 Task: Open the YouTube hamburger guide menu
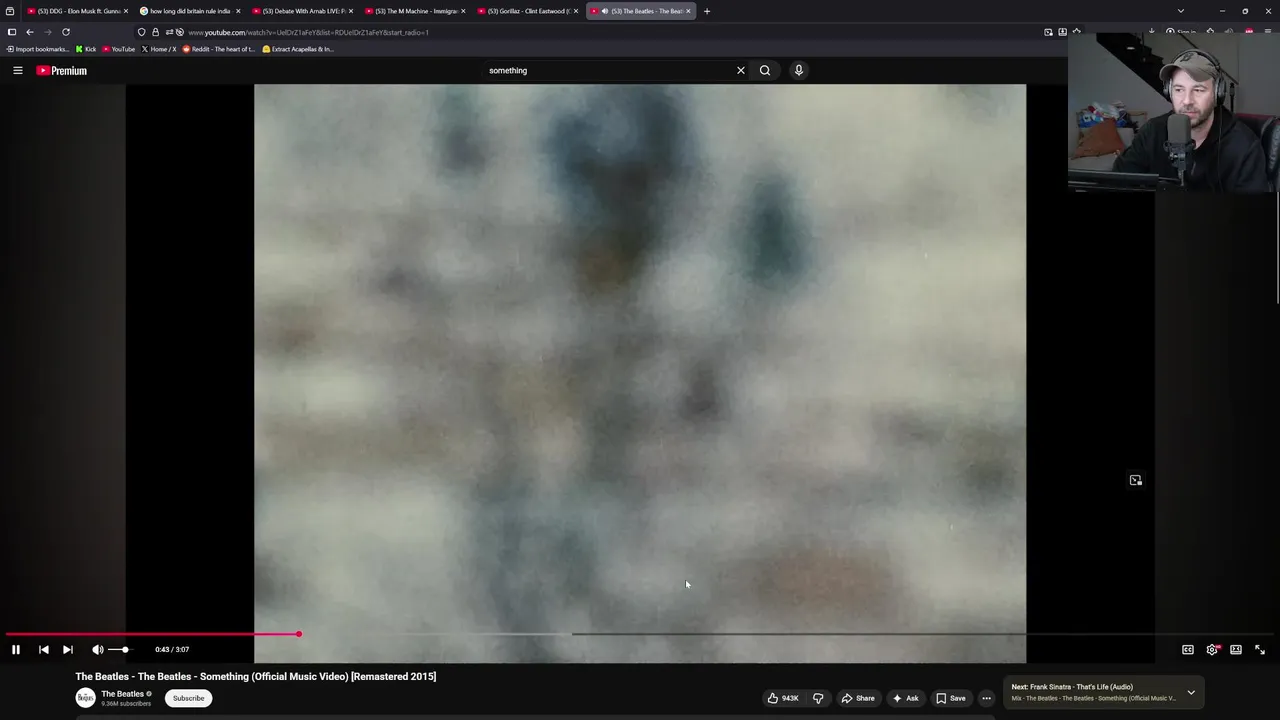(x=18, y=70)
